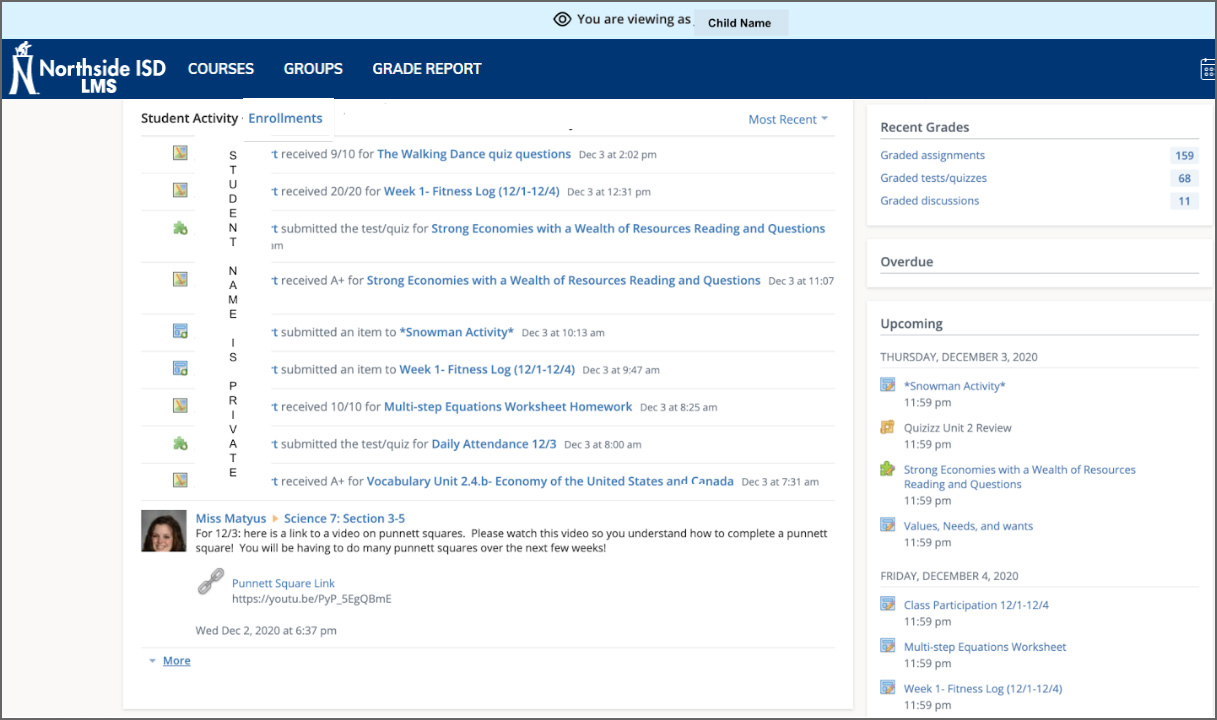
Task: Go to the GRADE REPORT page
Action: pos(427,69)
